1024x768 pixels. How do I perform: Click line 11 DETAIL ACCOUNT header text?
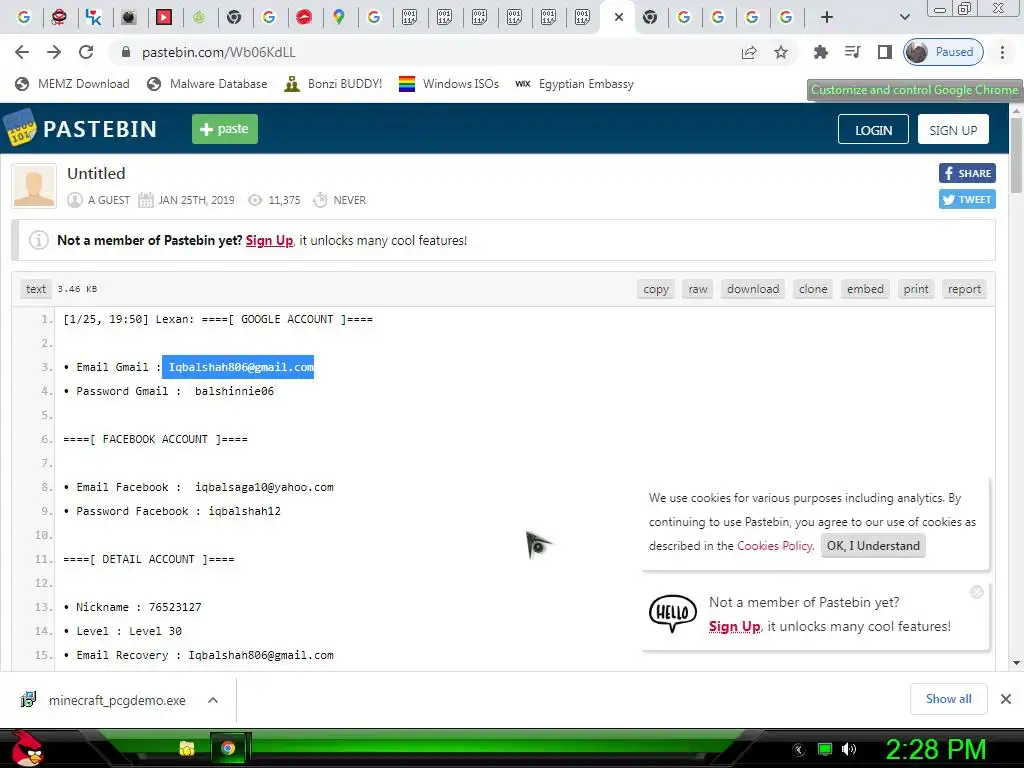click(149, 560)
